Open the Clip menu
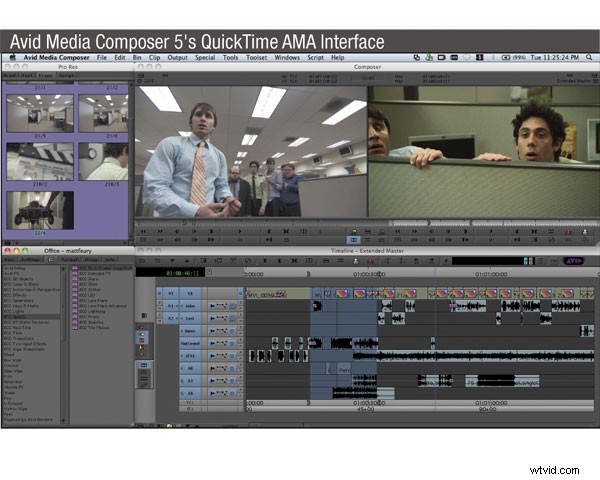This screenshot has height=480, width=600. 154,57
